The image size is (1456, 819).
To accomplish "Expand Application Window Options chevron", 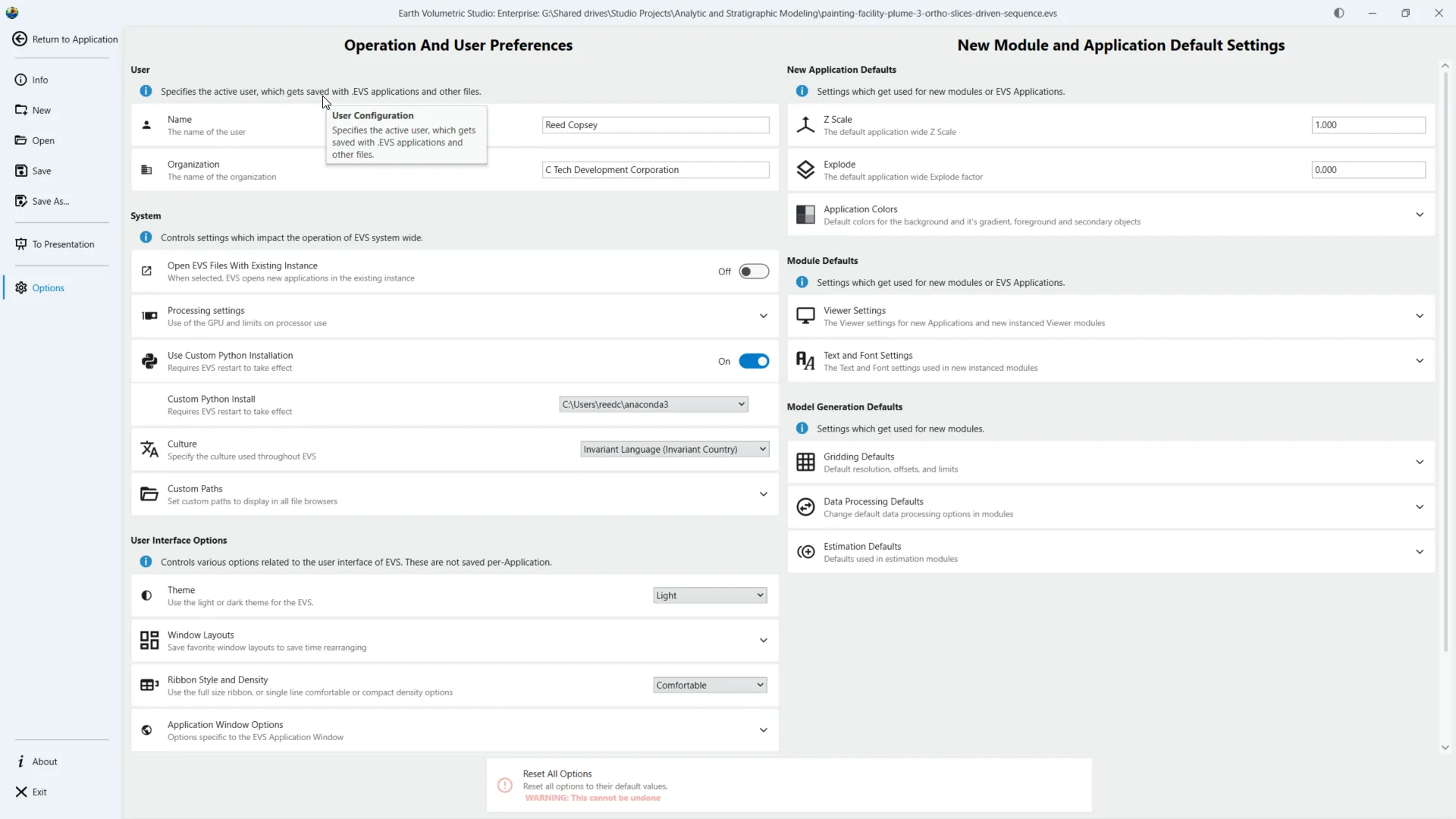I will [763, 730].
